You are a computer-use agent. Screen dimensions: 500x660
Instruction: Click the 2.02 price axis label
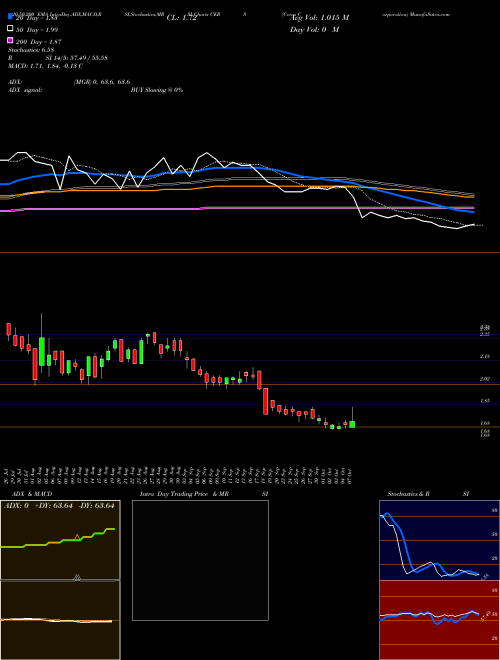coord(484,379)
